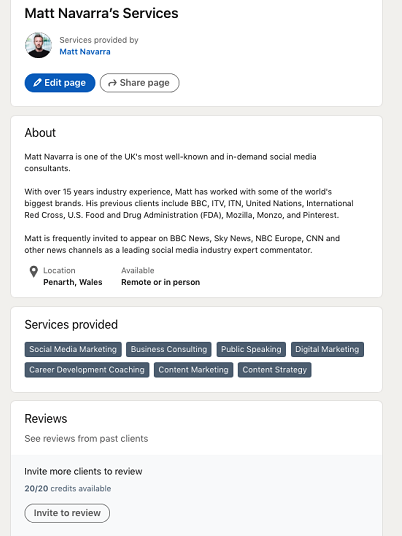The image size is (402, 536).
Task: Click the 20/20 credits available text
Action: coord(68,488)
